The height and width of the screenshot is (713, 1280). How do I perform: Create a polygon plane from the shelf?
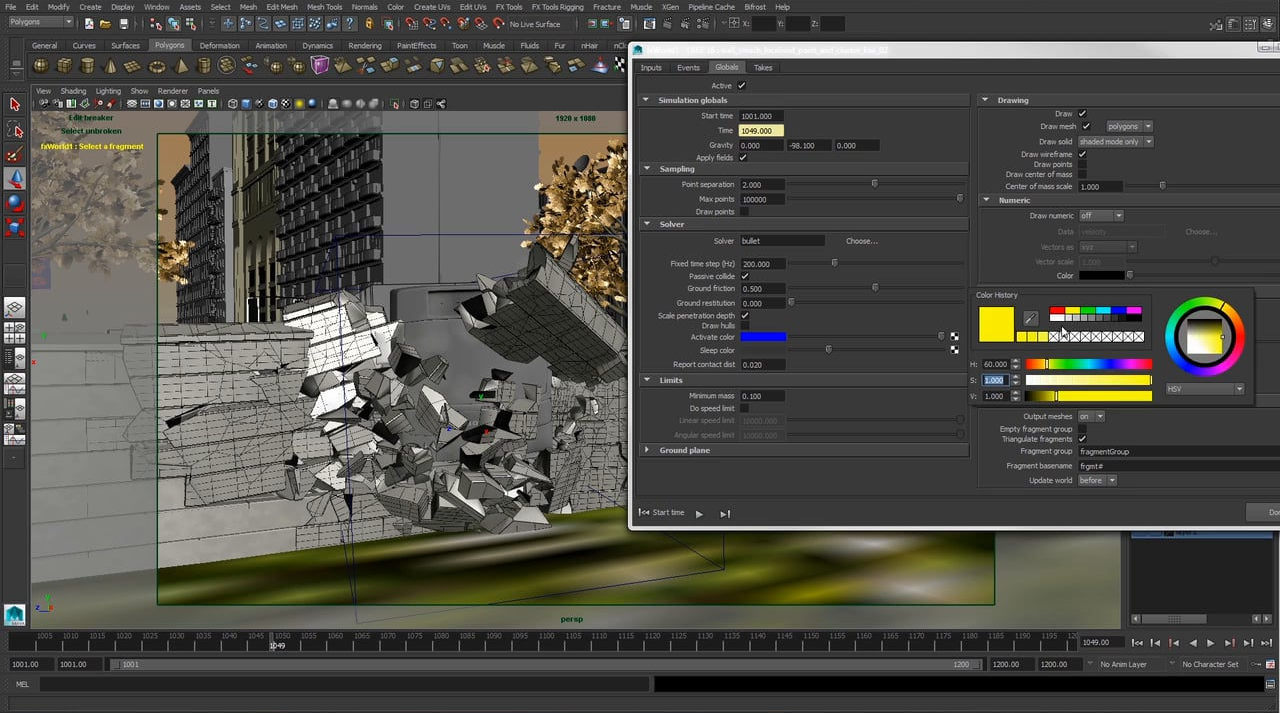pyautogui.click(x=133, y=66)
